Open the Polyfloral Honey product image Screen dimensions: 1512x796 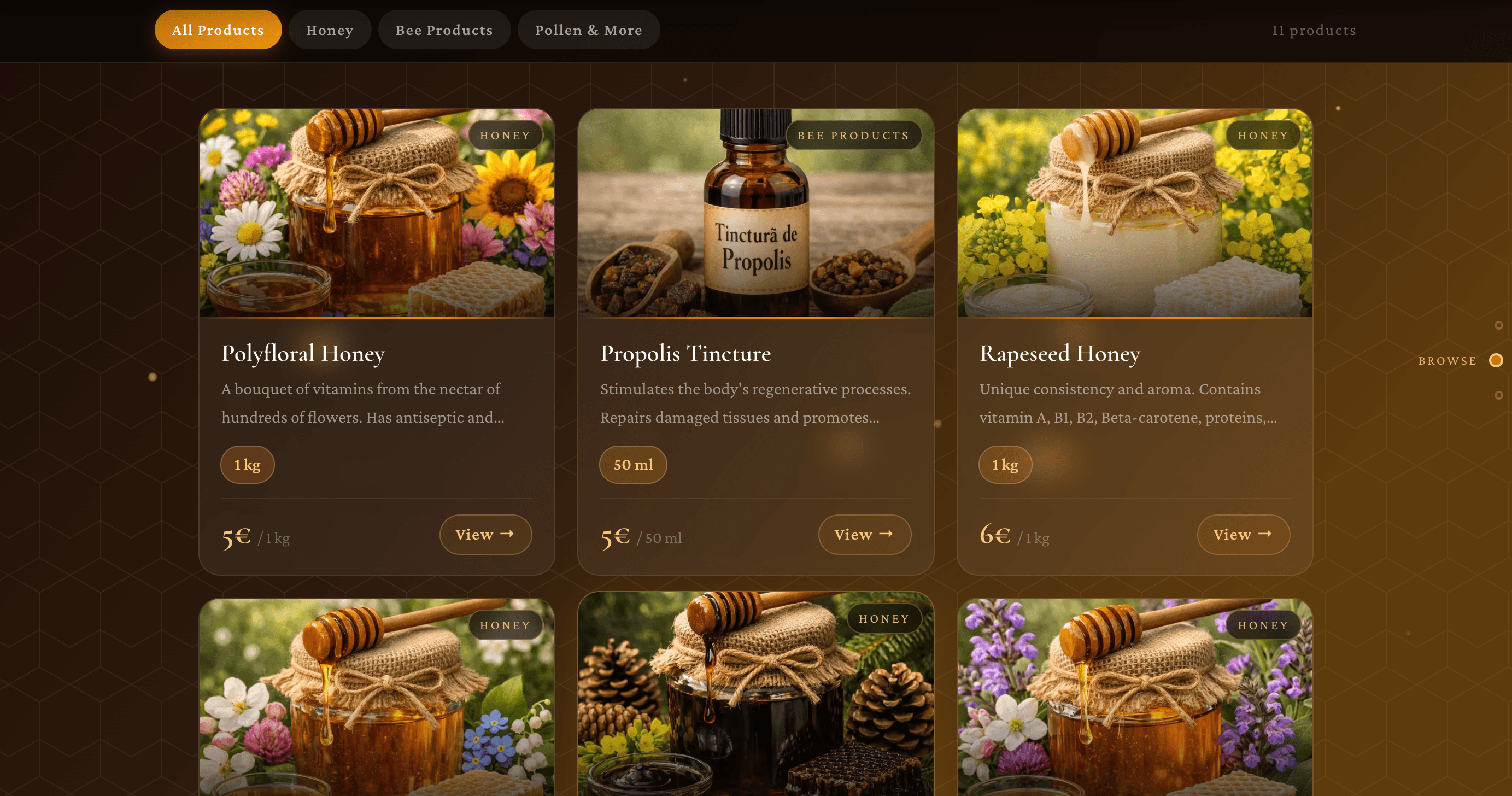pos(377,213)
